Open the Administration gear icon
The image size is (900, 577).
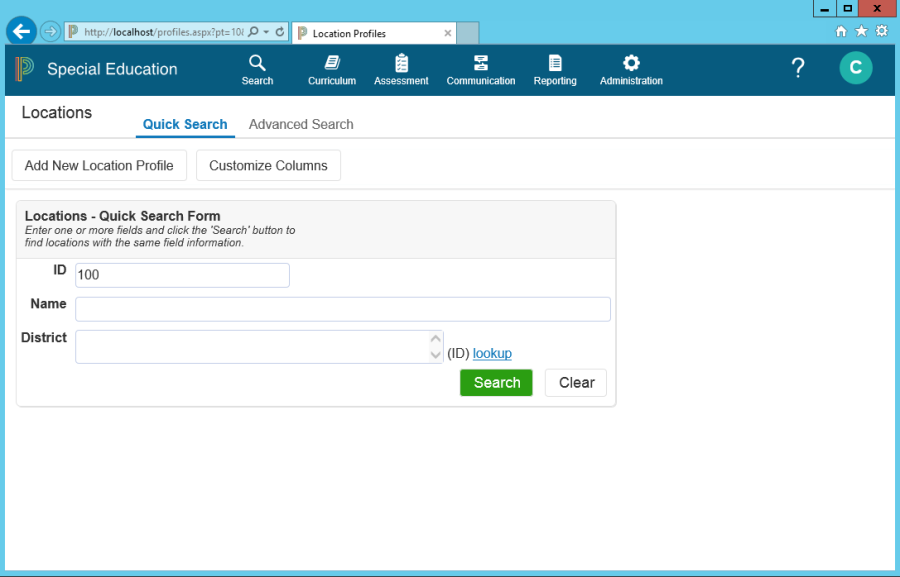[631, 64]
